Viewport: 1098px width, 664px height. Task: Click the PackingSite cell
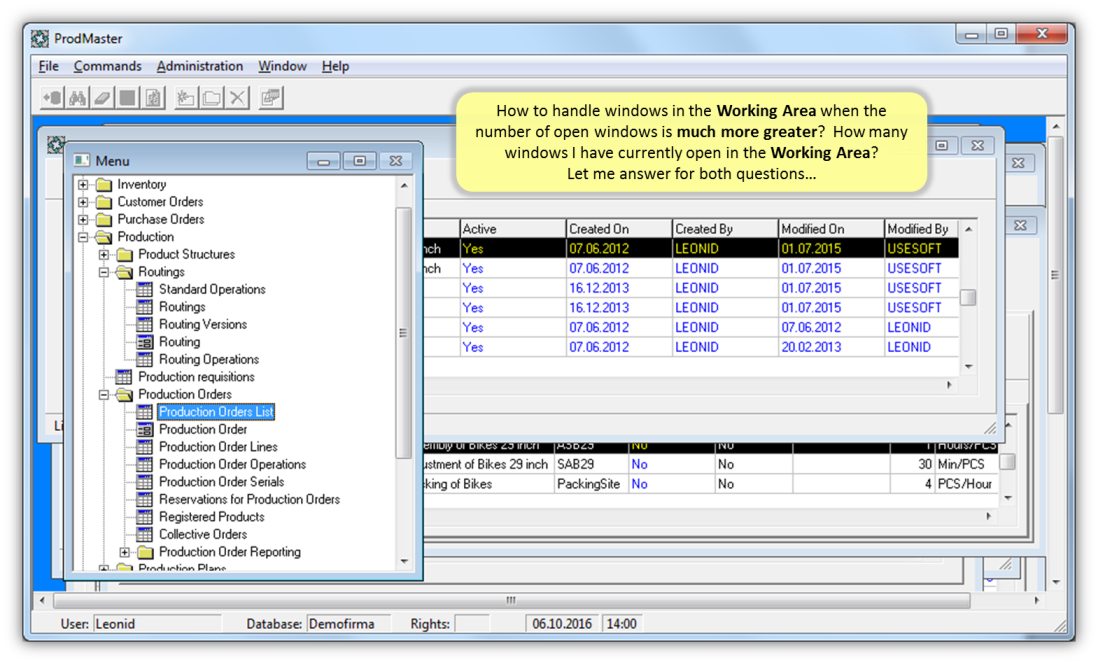click(x=591, y=484)
